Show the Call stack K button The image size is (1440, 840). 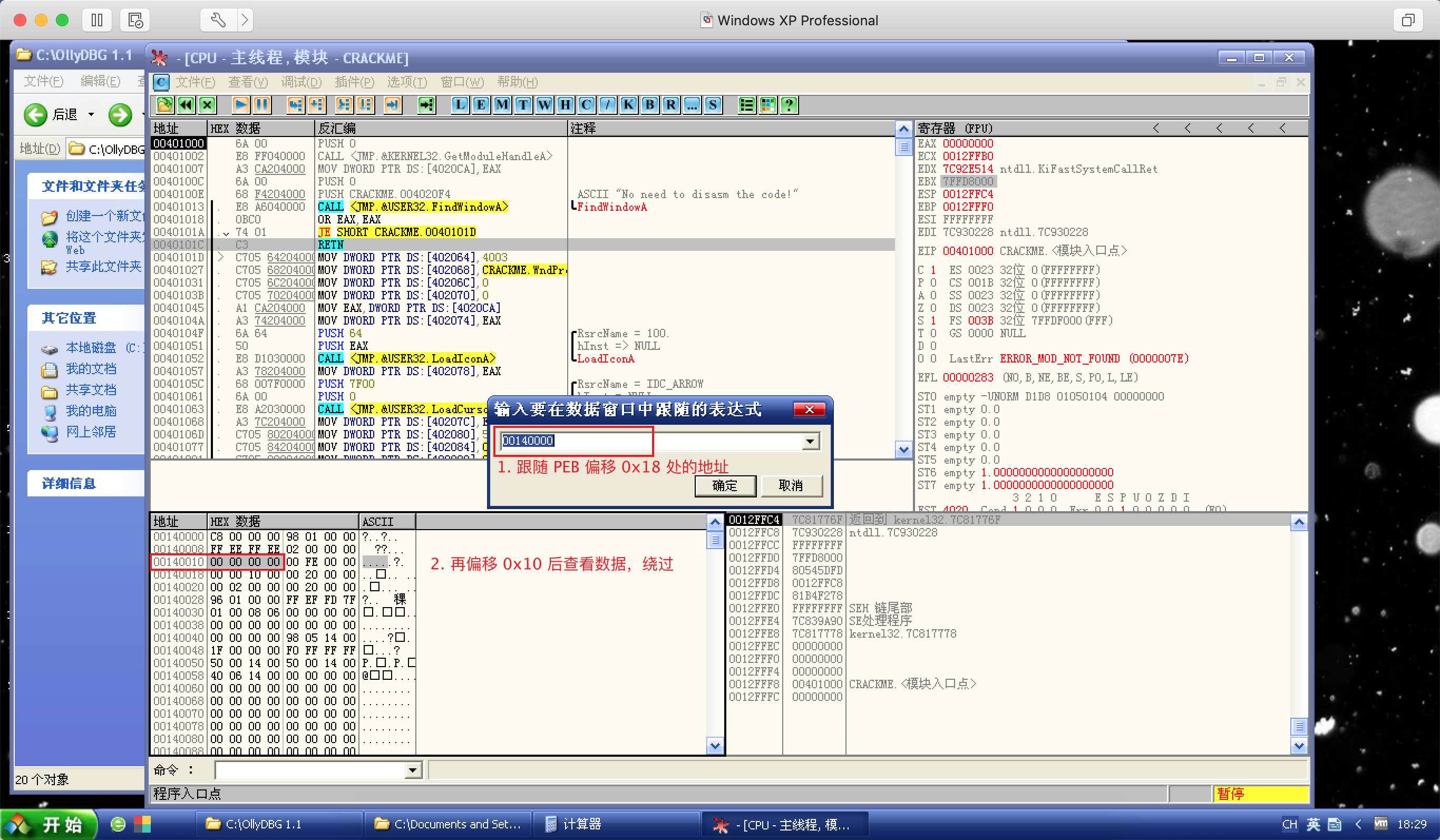pyautogui.click(x=628, y=105)
